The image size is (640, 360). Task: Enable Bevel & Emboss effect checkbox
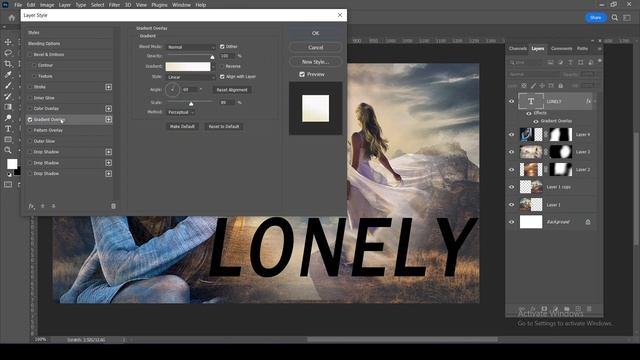[30, 54]
